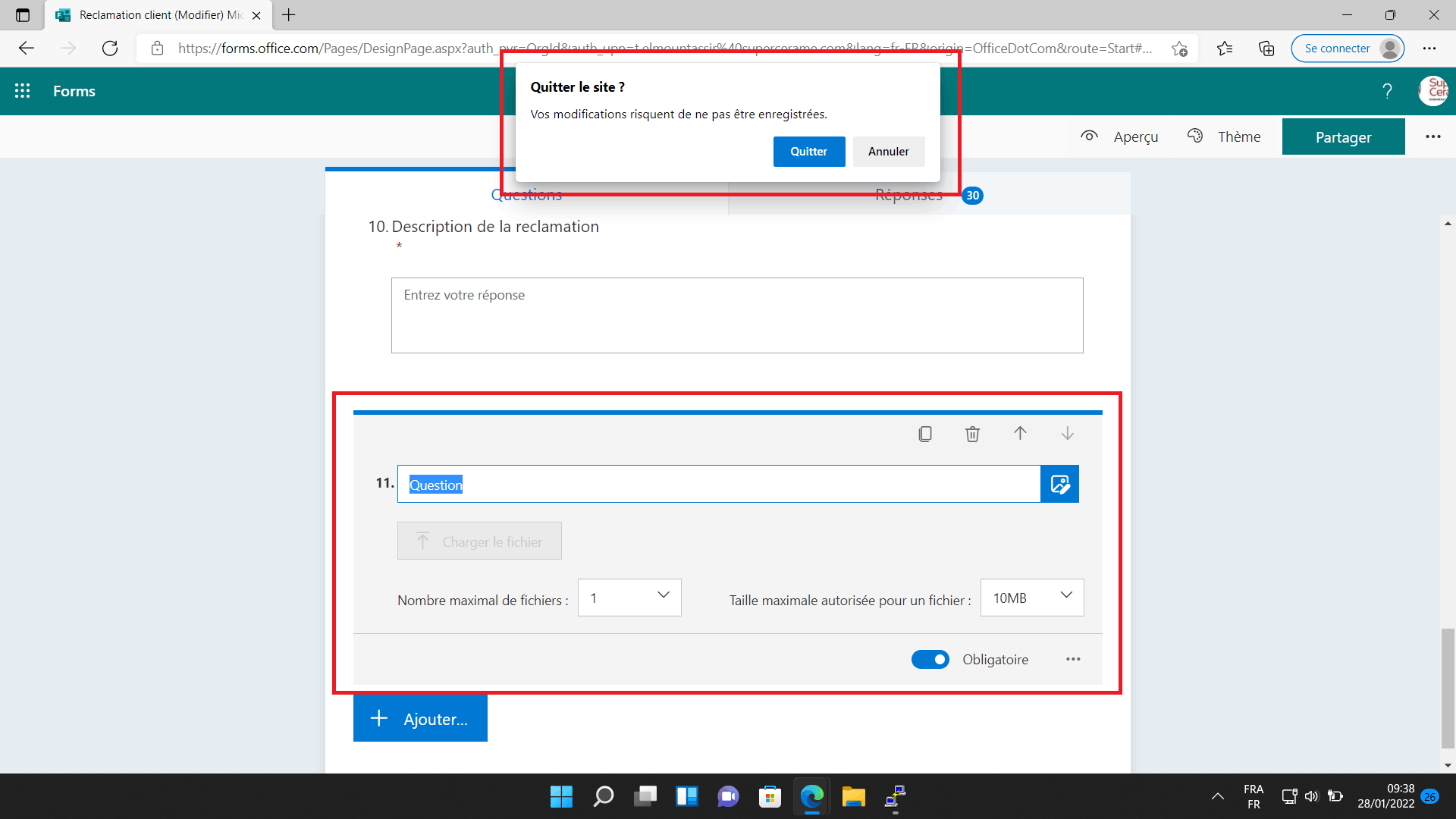Expand Nombre maximal de fichiers dropdown
The width and height of the screenshot is (1456, 819).
629,598
